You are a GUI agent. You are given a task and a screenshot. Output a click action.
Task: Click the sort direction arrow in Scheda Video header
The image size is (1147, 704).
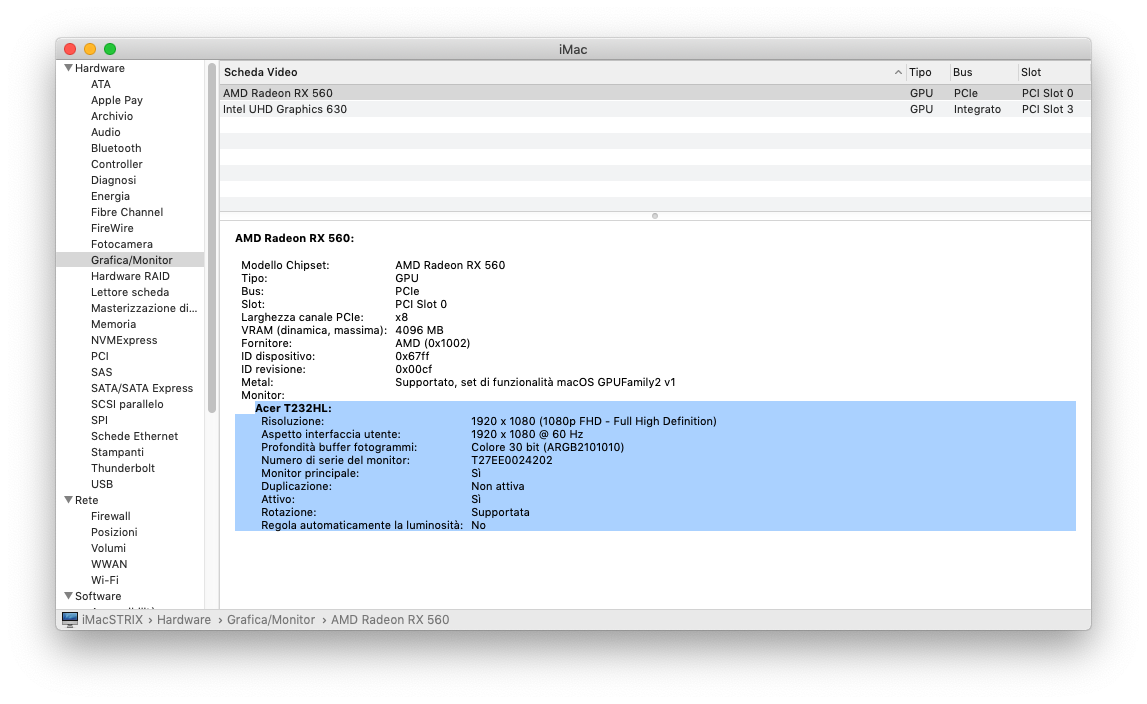pyautogui.click(x=898, y=72)
